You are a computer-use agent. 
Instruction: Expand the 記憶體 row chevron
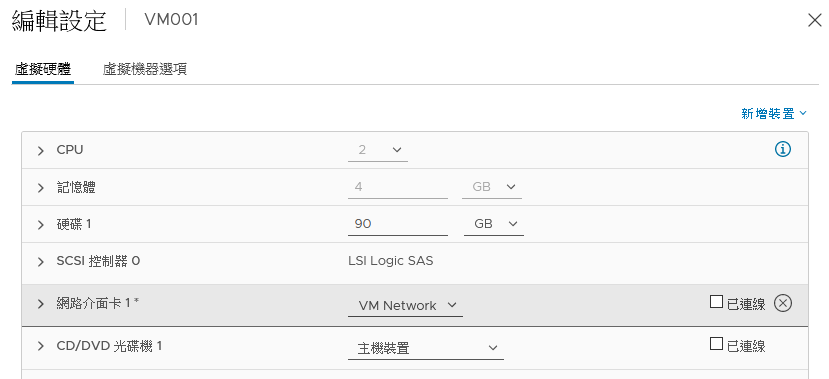(x=41, y=188)
